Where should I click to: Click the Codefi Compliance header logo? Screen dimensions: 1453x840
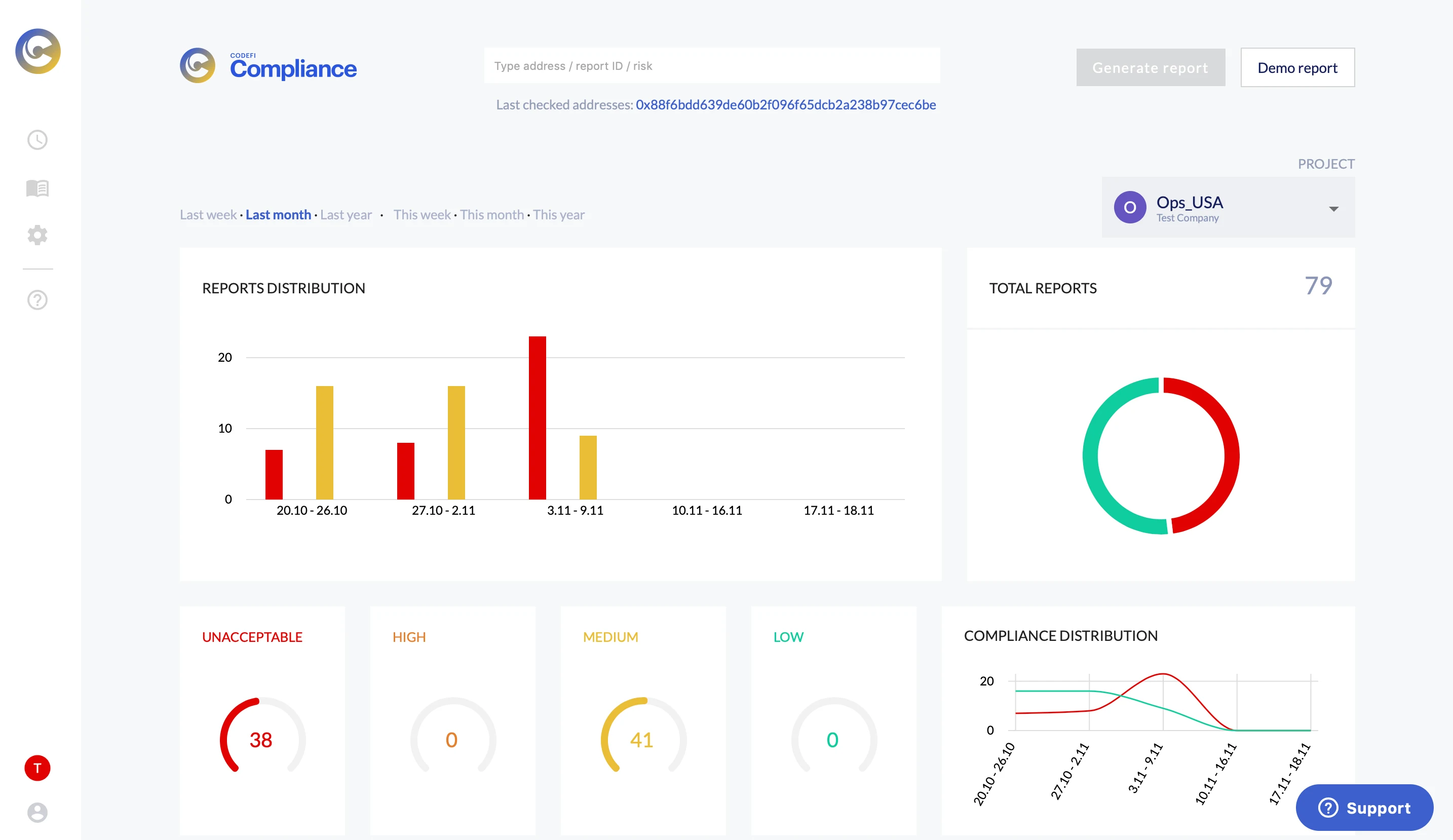(x=268, y=66)
